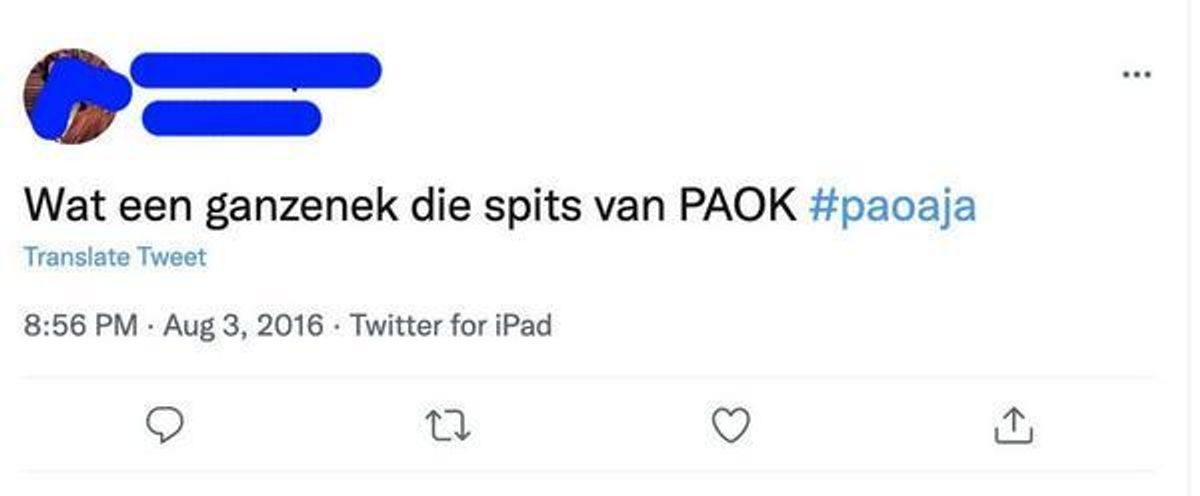Click the redacted username handle below name

tap(231, 118)
